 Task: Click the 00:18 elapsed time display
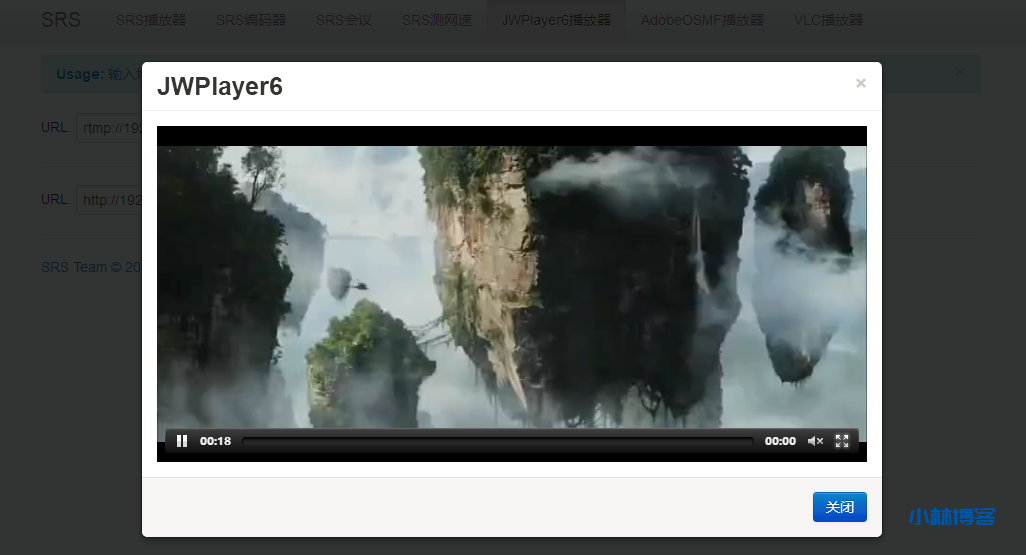point(215,441)
